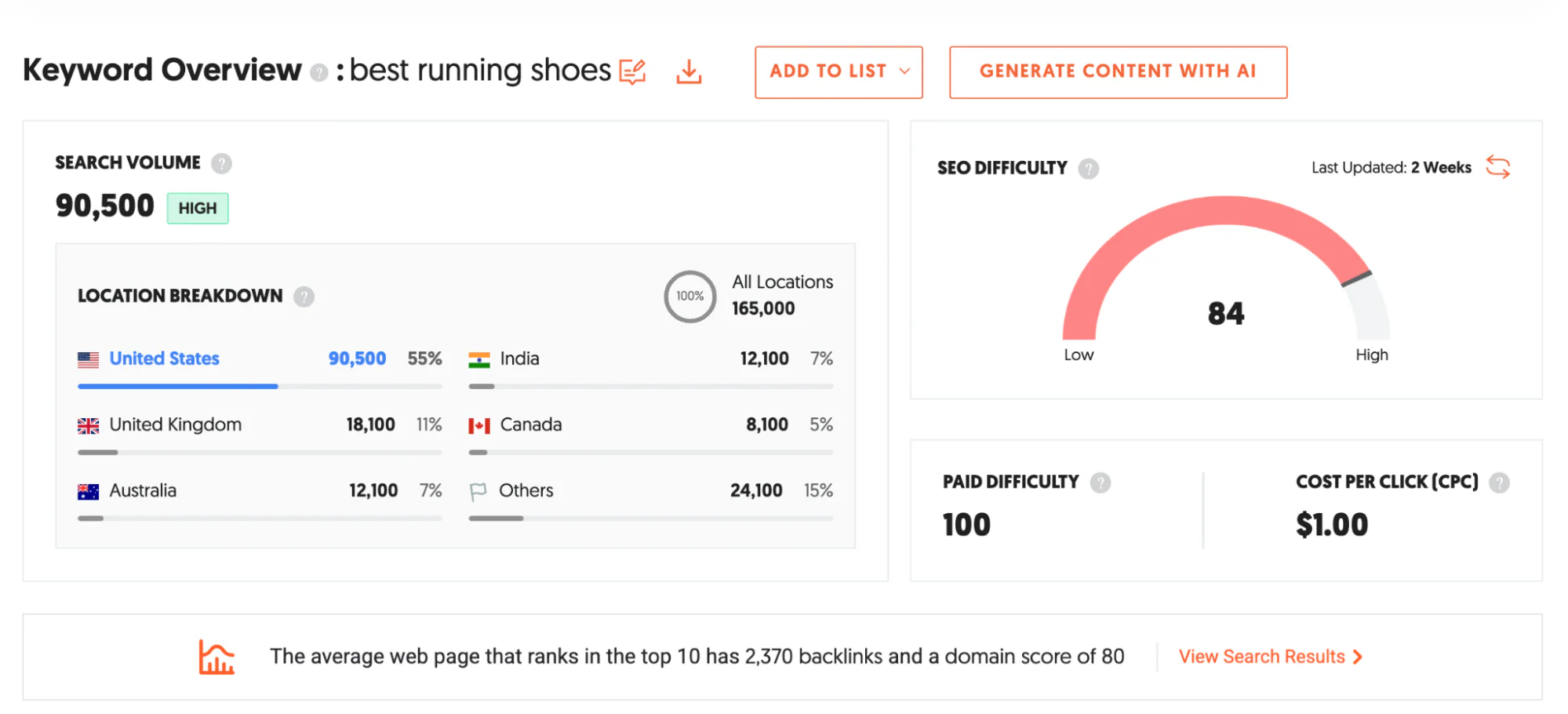Click the Keyword Overview help icon
The image size is (1568, 714).
[x=318, y=71]
